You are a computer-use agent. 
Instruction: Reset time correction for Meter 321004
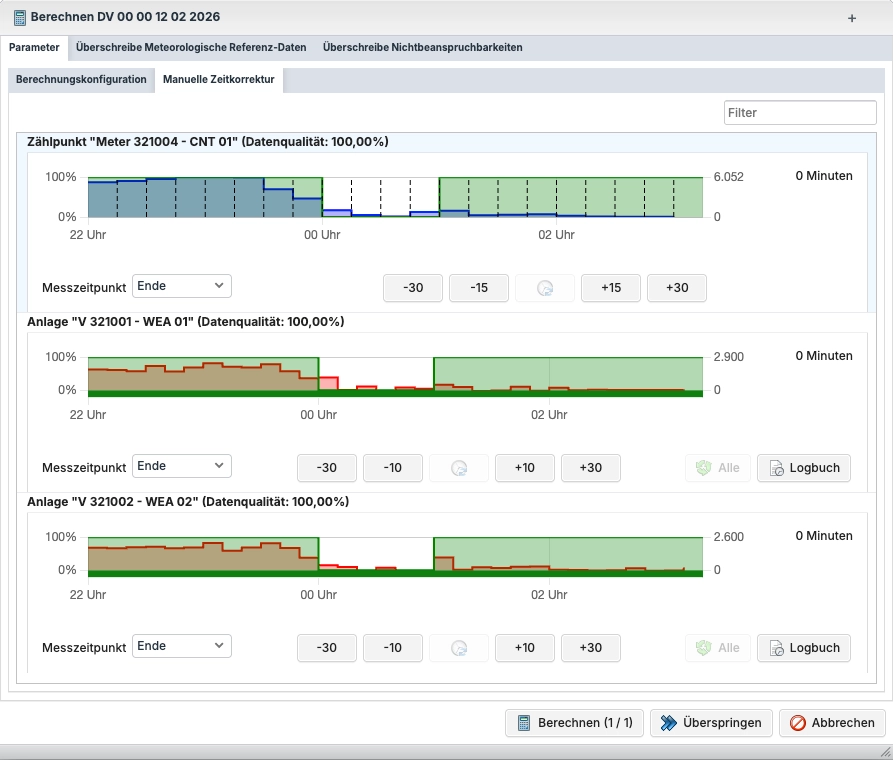545,288
